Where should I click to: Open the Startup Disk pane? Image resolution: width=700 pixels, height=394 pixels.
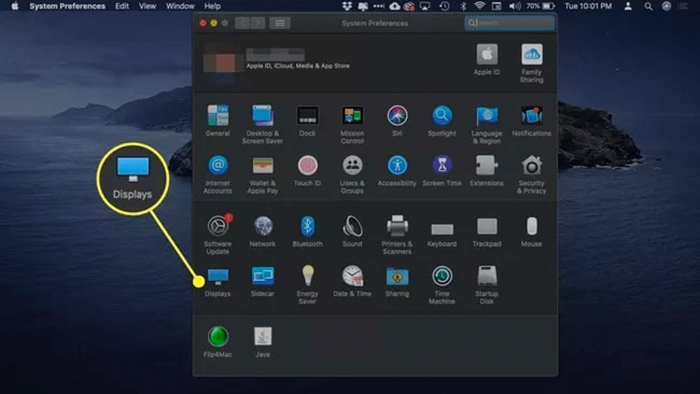[487, 284]
